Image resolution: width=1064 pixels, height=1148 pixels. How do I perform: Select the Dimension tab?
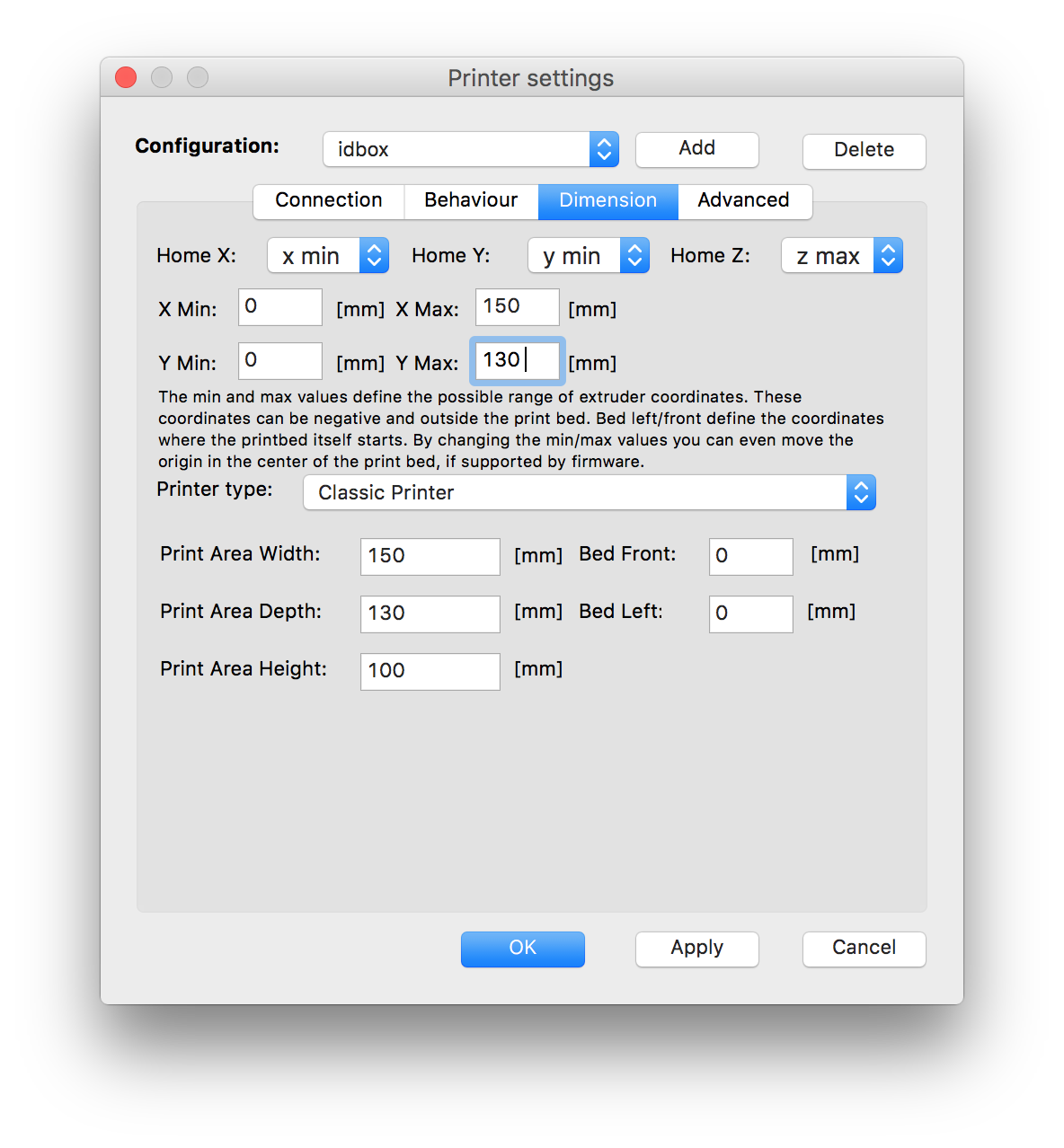(607, 200)
